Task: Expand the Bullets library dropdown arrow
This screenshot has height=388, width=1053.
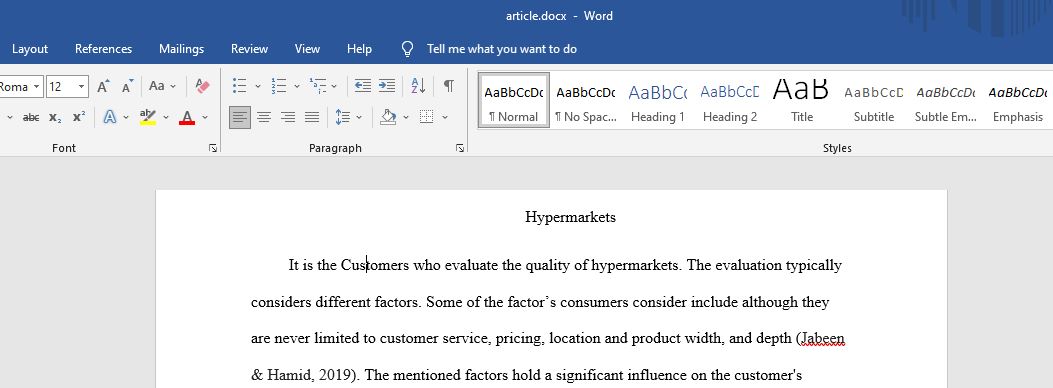Action: [258, 87]
